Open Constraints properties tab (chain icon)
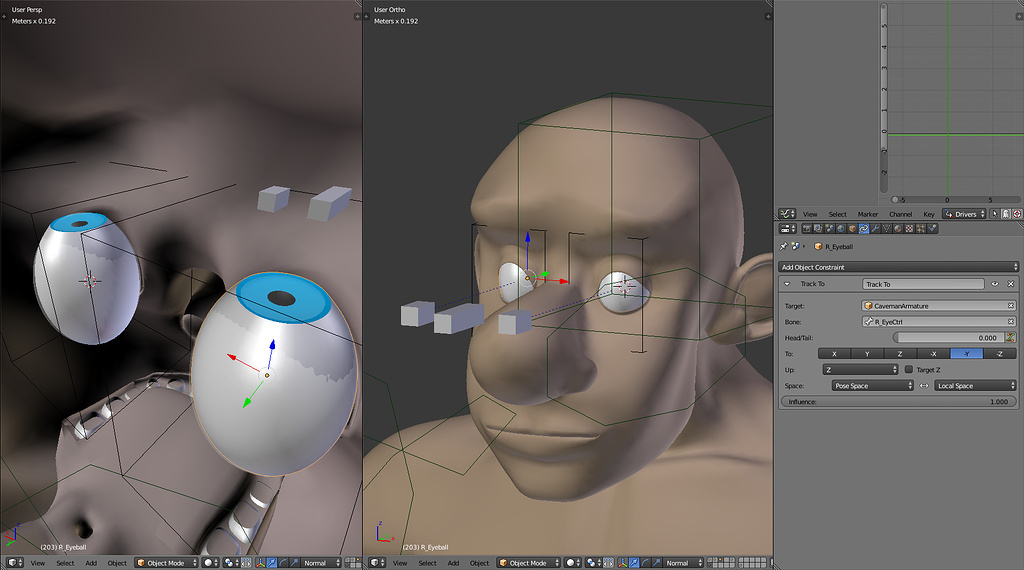 pos(864,229)
